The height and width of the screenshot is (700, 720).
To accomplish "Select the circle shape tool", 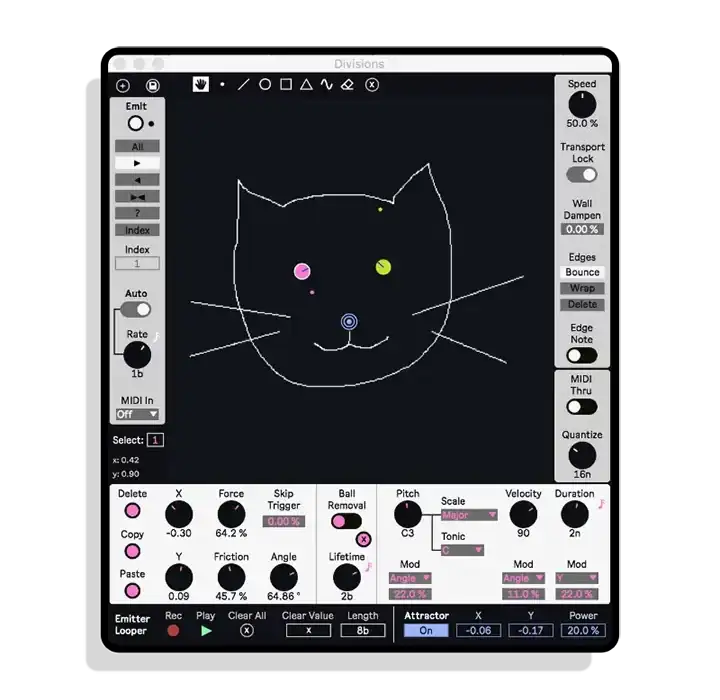I will 265,85.
